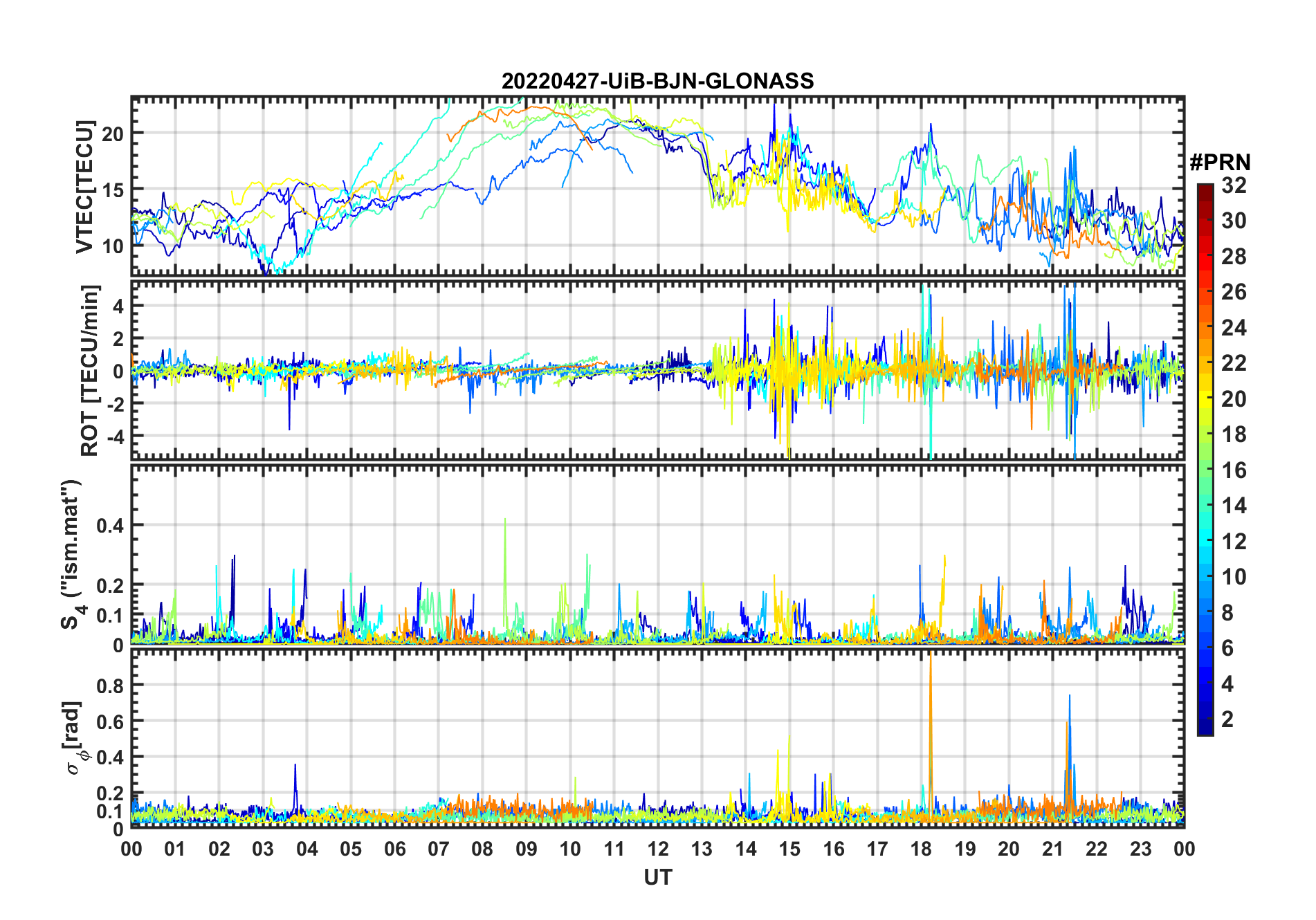Select the 0.8 tick label on sigma-phi axis
The image size is (1316, 920).
coord(111,686)
